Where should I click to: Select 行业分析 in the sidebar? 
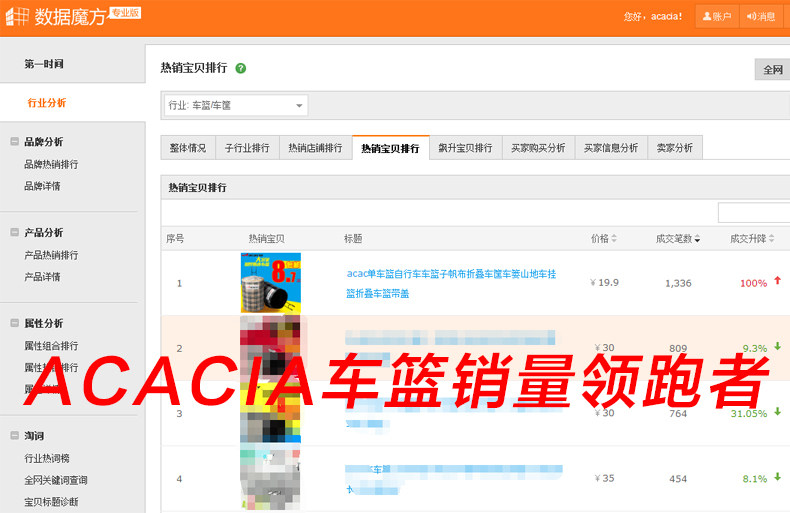pos(47,103)
